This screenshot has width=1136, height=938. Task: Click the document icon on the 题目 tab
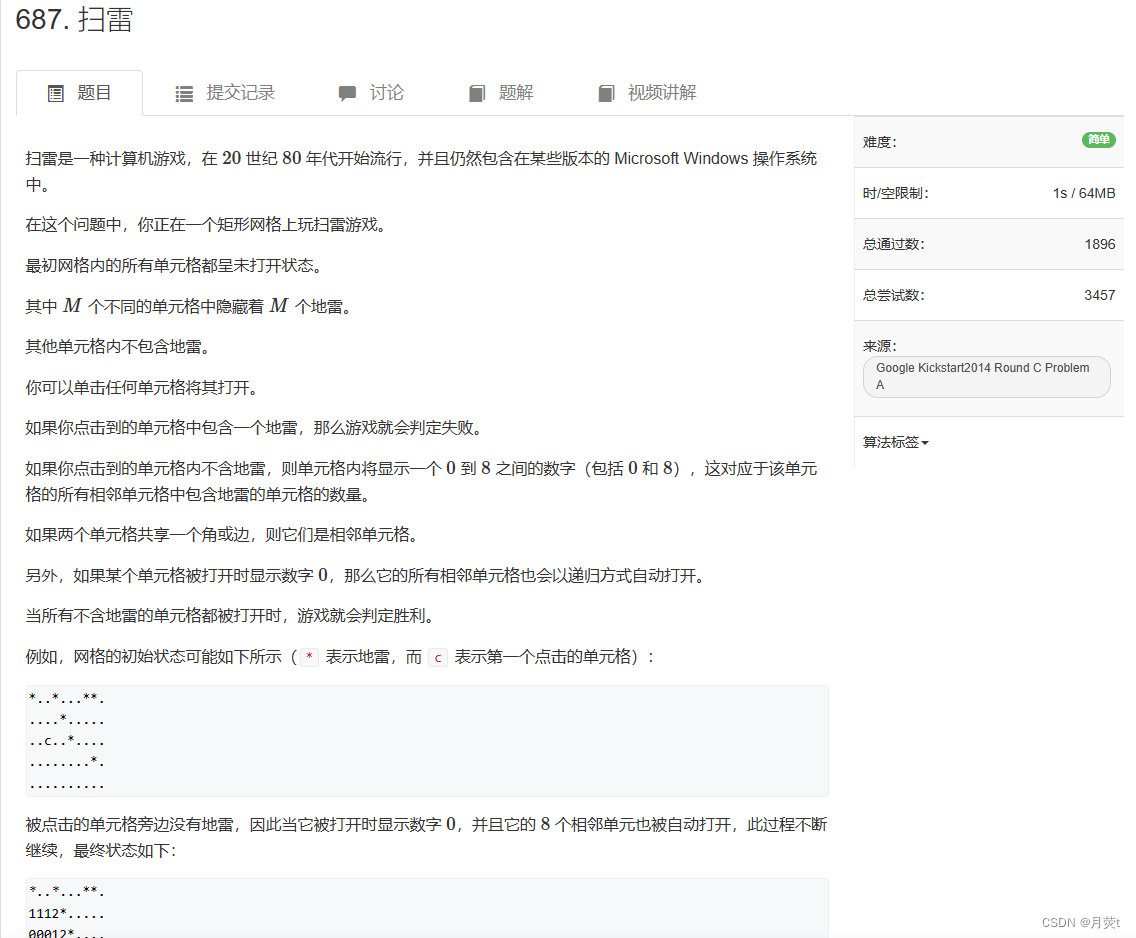[56, 92]
